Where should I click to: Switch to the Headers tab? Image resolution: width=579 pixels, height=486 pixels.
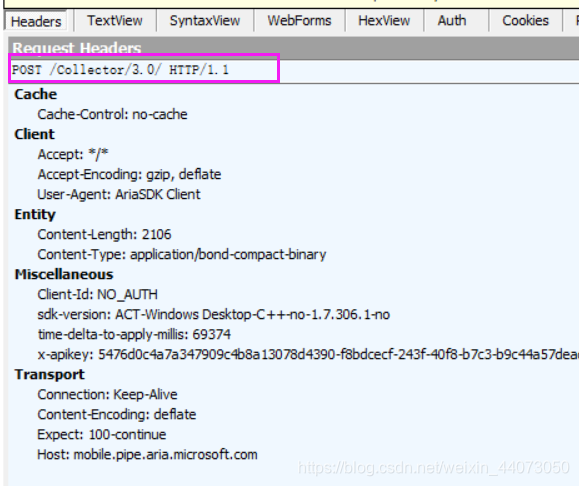pyautogui.click(x=36, y=21)
